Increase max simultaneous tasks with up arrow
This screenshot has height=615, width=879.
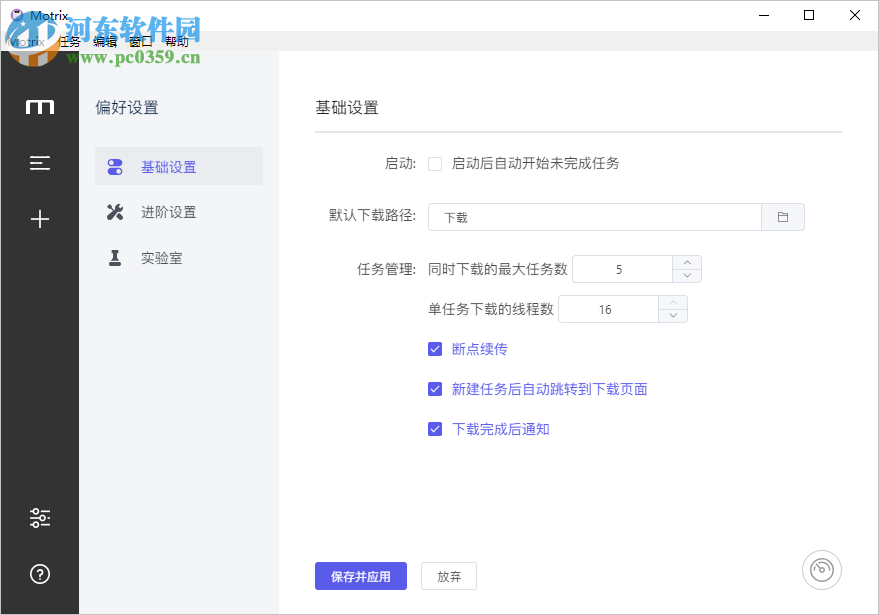687,263
